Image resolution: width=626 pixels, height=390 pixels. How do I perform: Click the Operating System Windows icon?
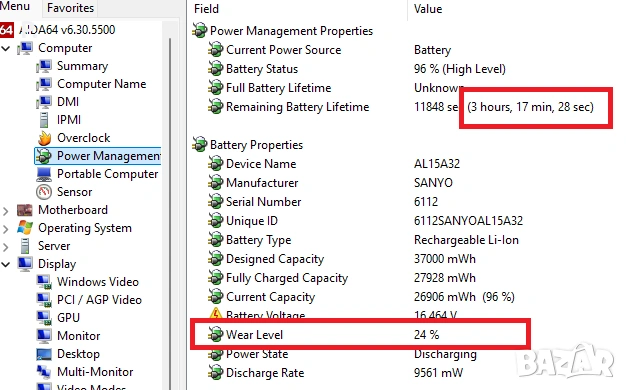pos(25,228)
